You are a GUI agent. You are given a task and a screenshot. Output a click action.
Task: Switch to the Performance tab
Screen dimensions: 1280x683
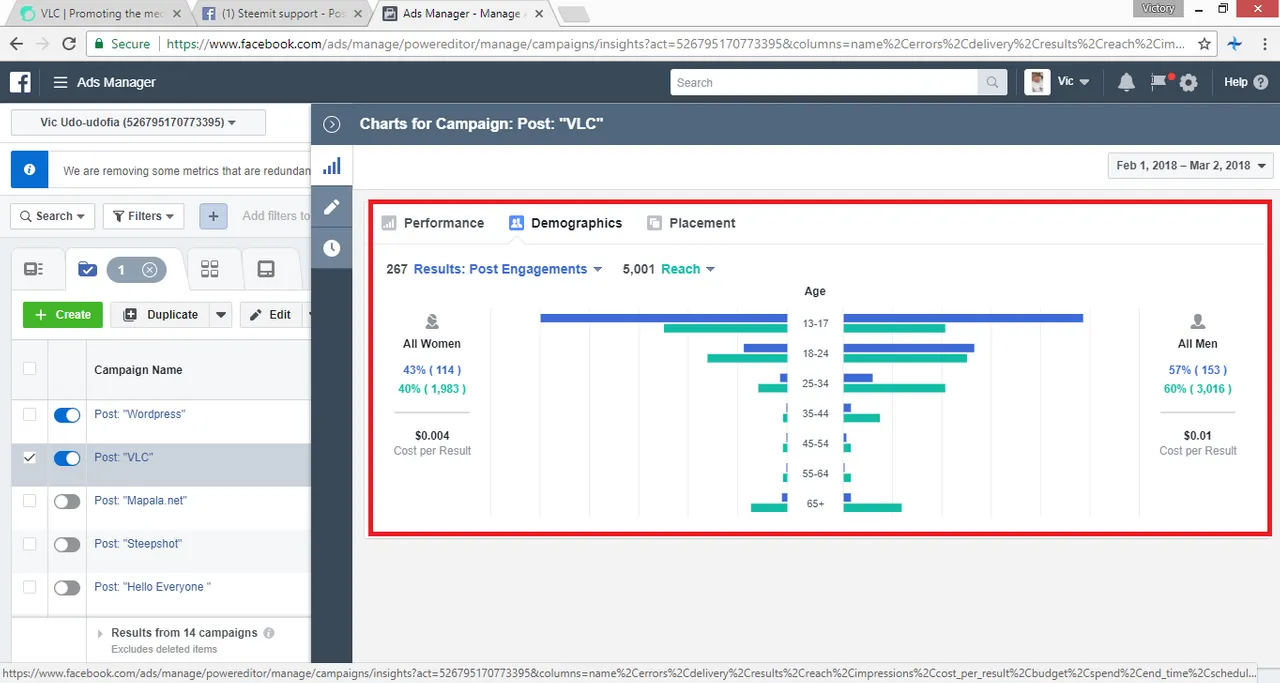click(433, 223)
